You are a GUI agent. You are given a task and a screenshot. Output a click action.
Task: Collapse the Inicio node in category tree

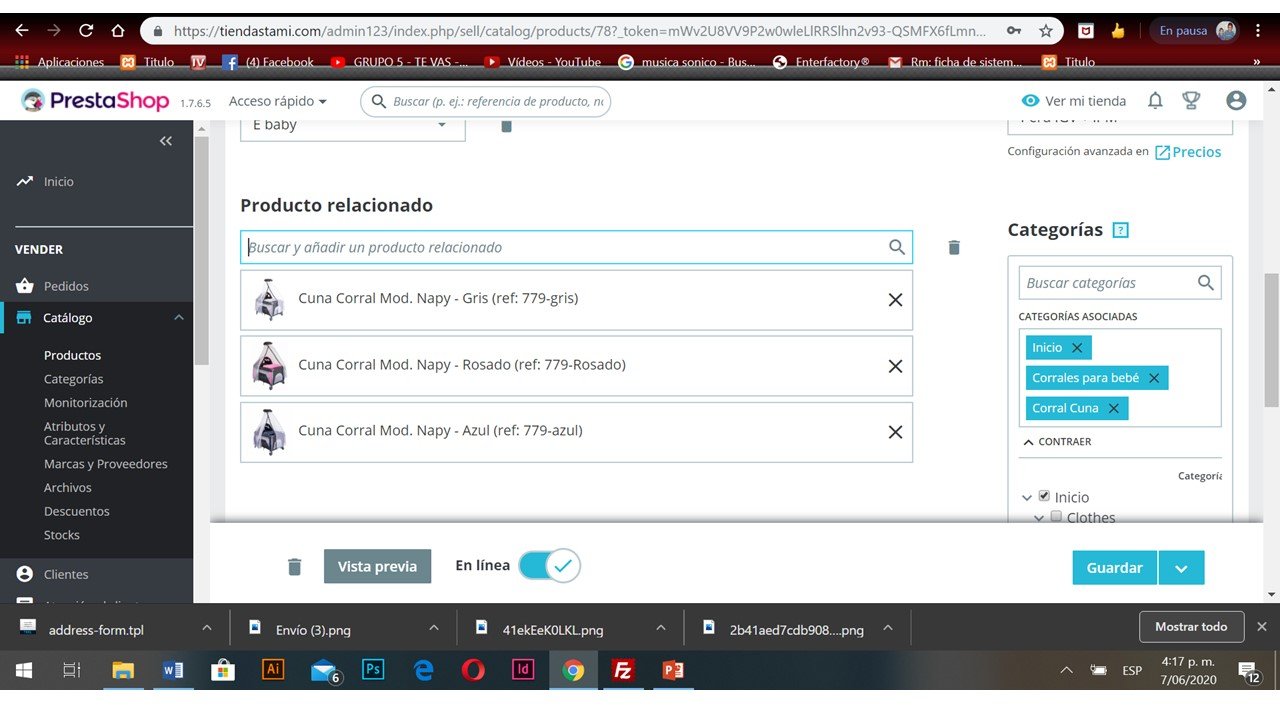click(1027, 497)
